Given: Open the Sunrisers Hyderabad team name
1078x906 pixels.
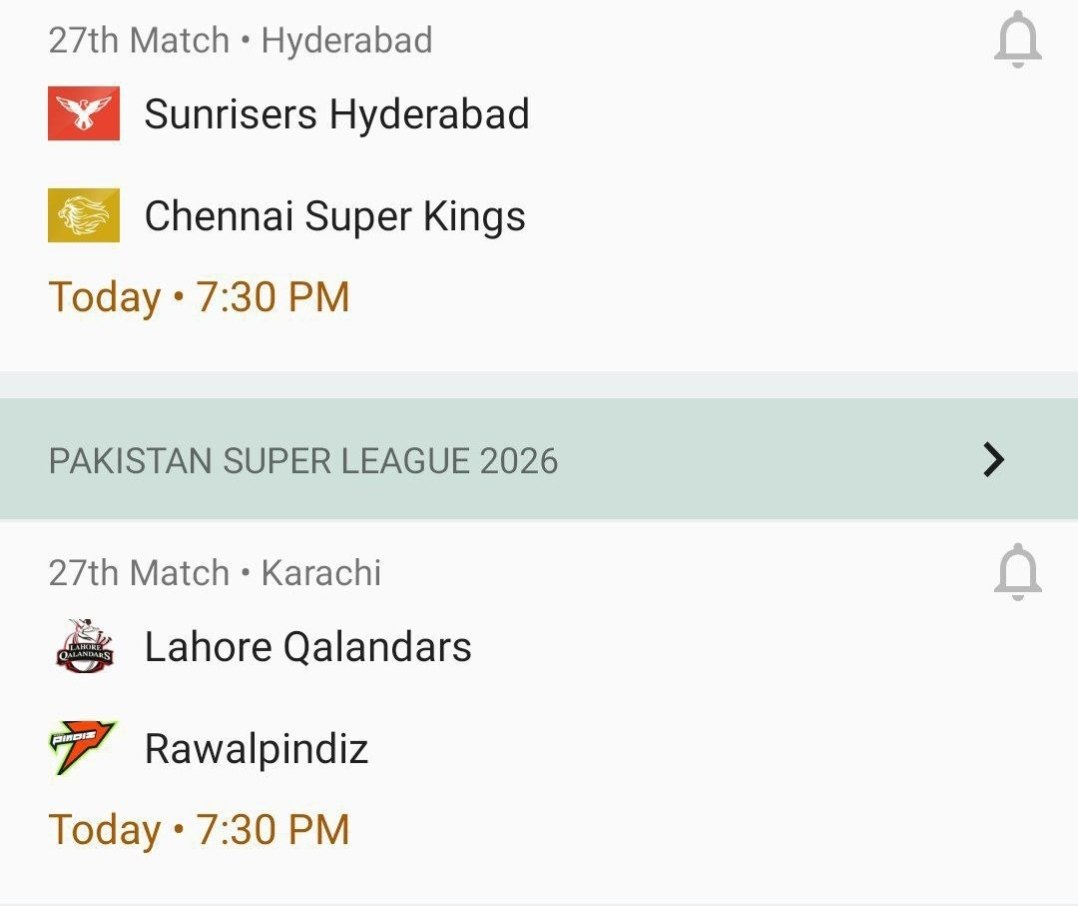Looking at the screenshot, I should (336, 114).
